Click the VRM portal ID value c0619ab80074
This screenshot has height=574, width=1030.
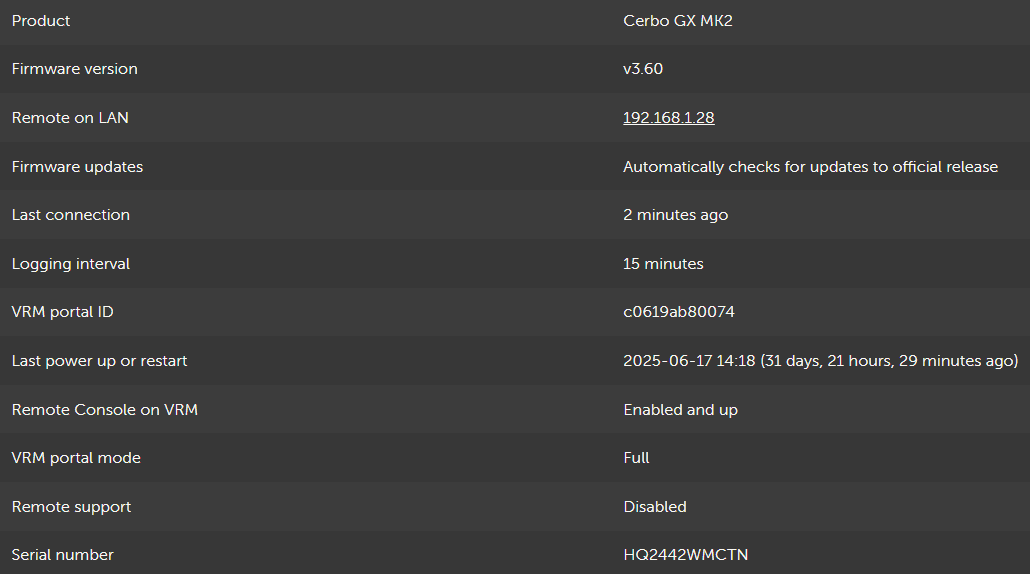point(678,312)
